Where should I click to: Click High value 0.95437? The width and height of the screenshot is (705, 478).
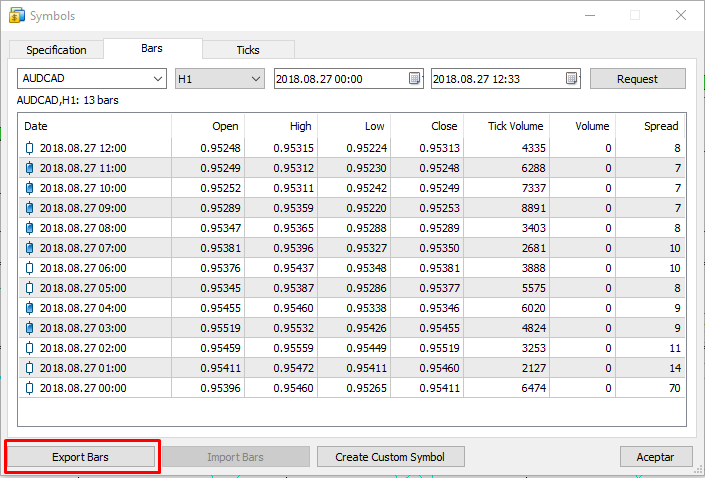[294, 268]
